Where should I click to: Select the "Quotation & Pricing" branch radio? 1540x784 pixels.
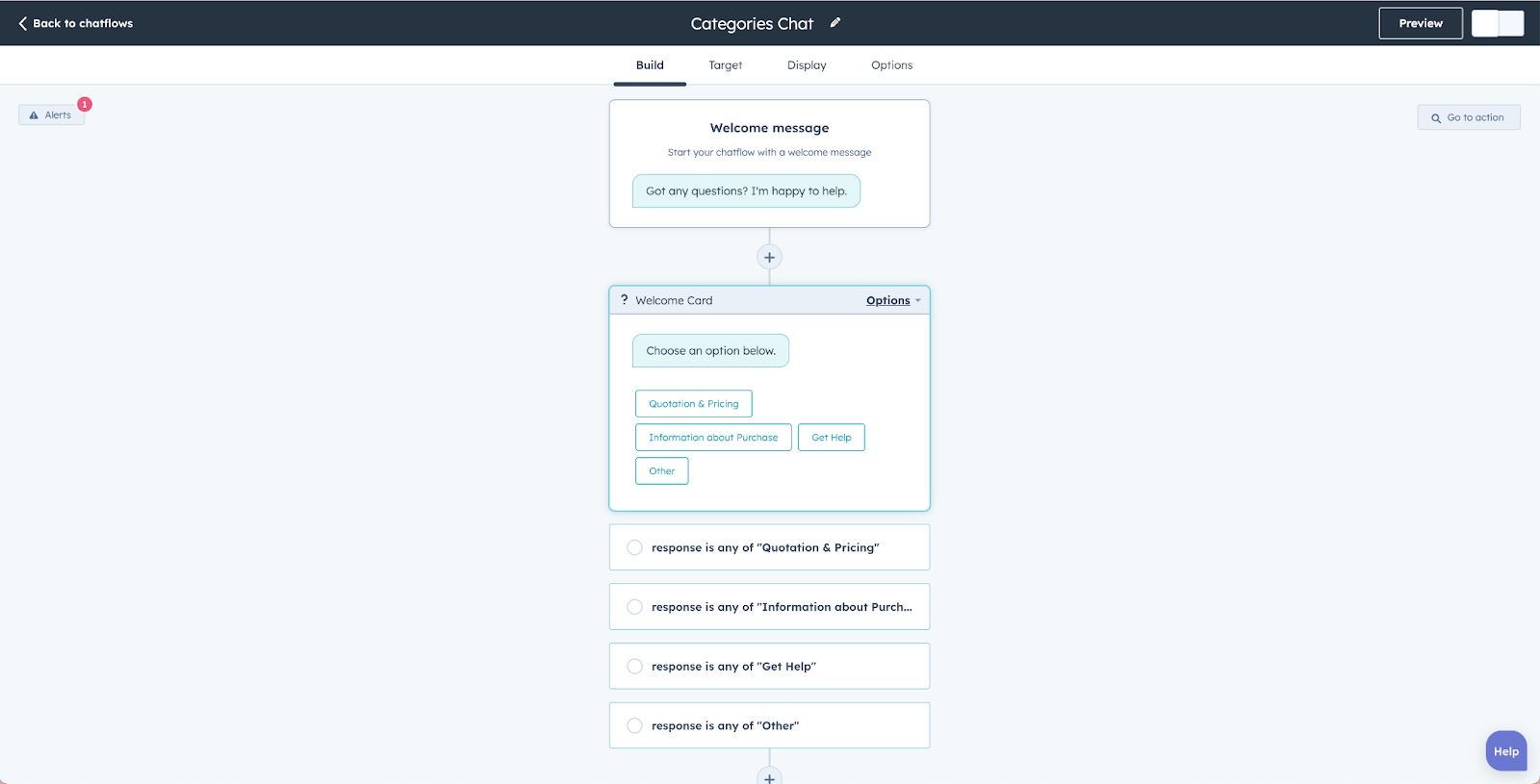point(634,547)
